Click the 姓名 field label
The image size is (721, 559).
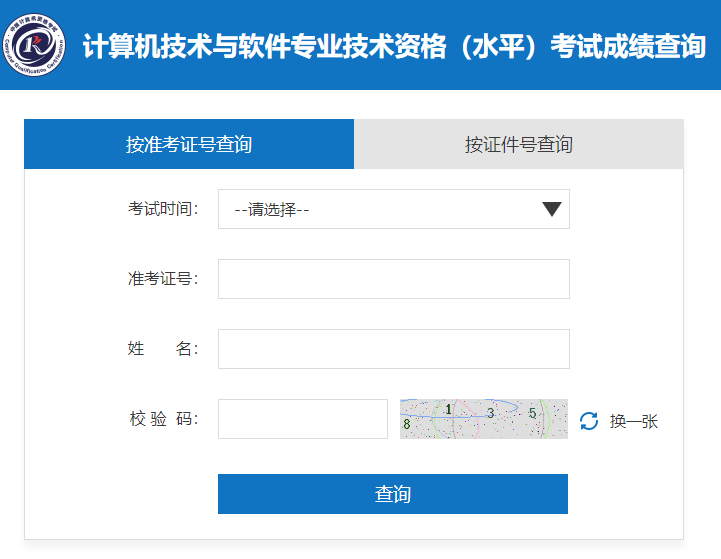163,349
